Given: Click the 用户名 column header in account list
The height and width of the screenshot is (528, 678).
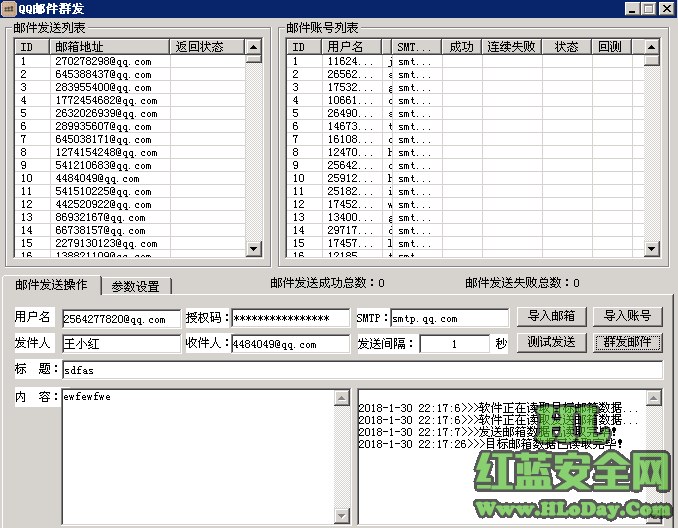Looking at the screenshot, I should 351,47.
